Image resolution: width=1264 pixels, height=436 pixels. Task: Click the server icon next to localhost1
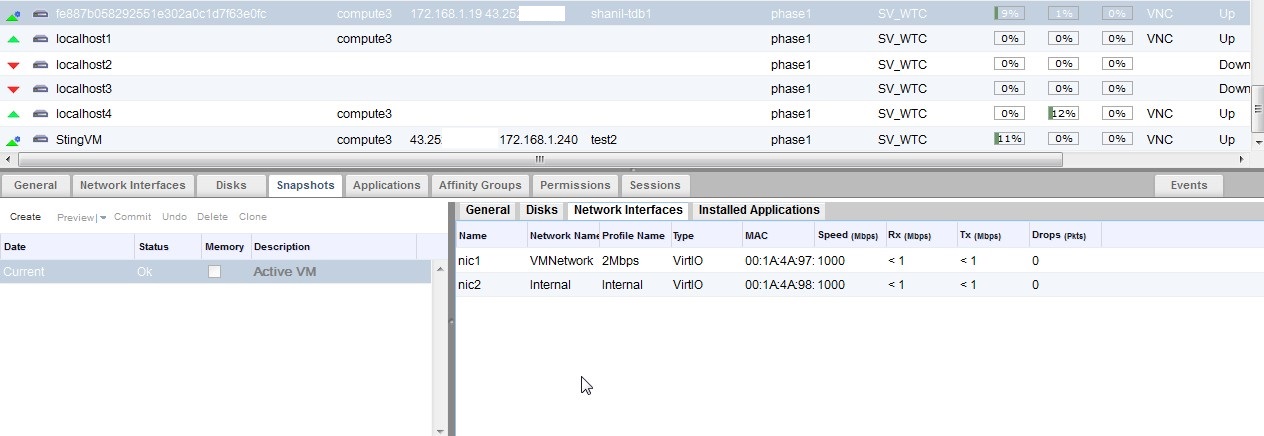pos(40,39)
